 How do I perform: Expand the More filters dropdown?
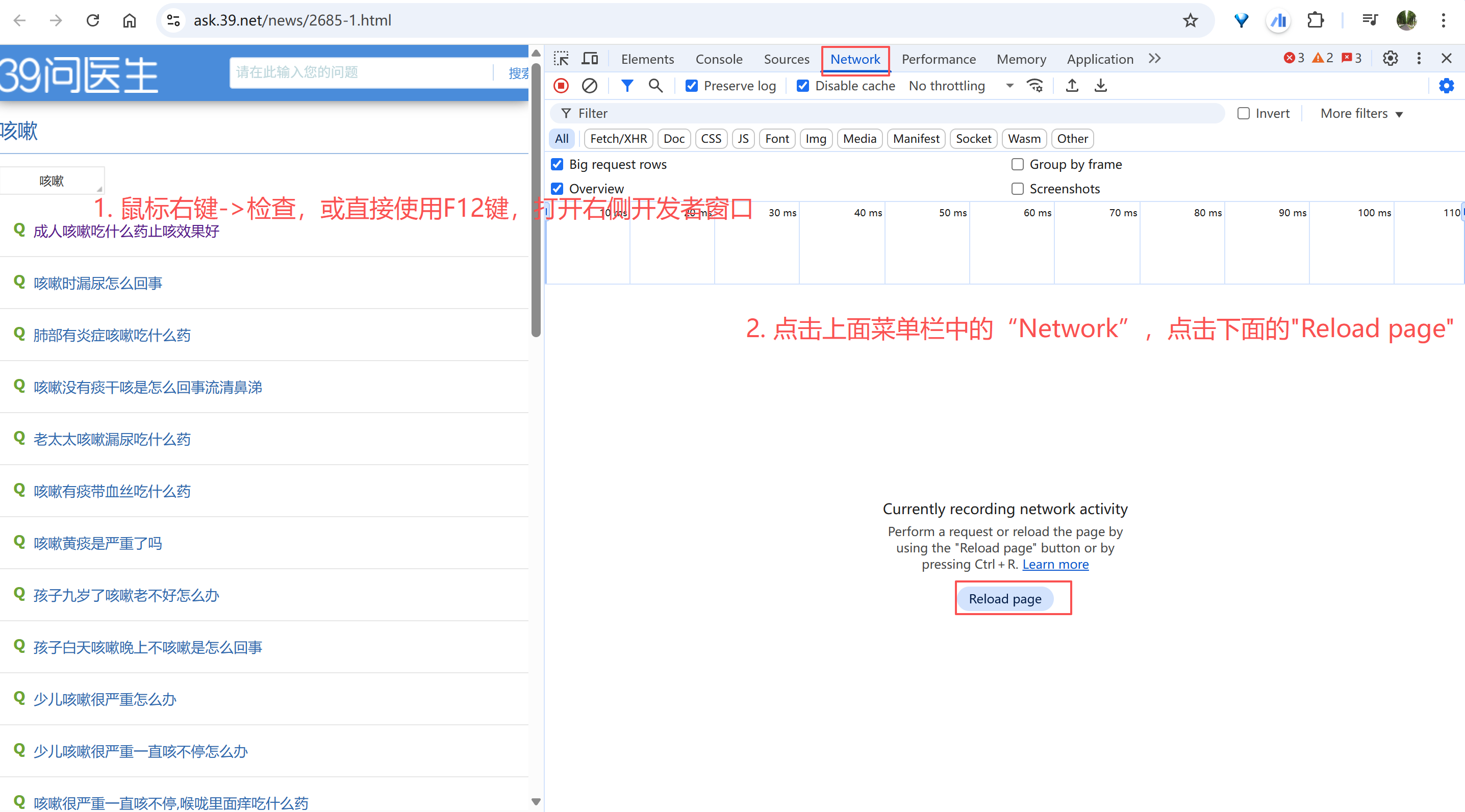pos(1361,114)
